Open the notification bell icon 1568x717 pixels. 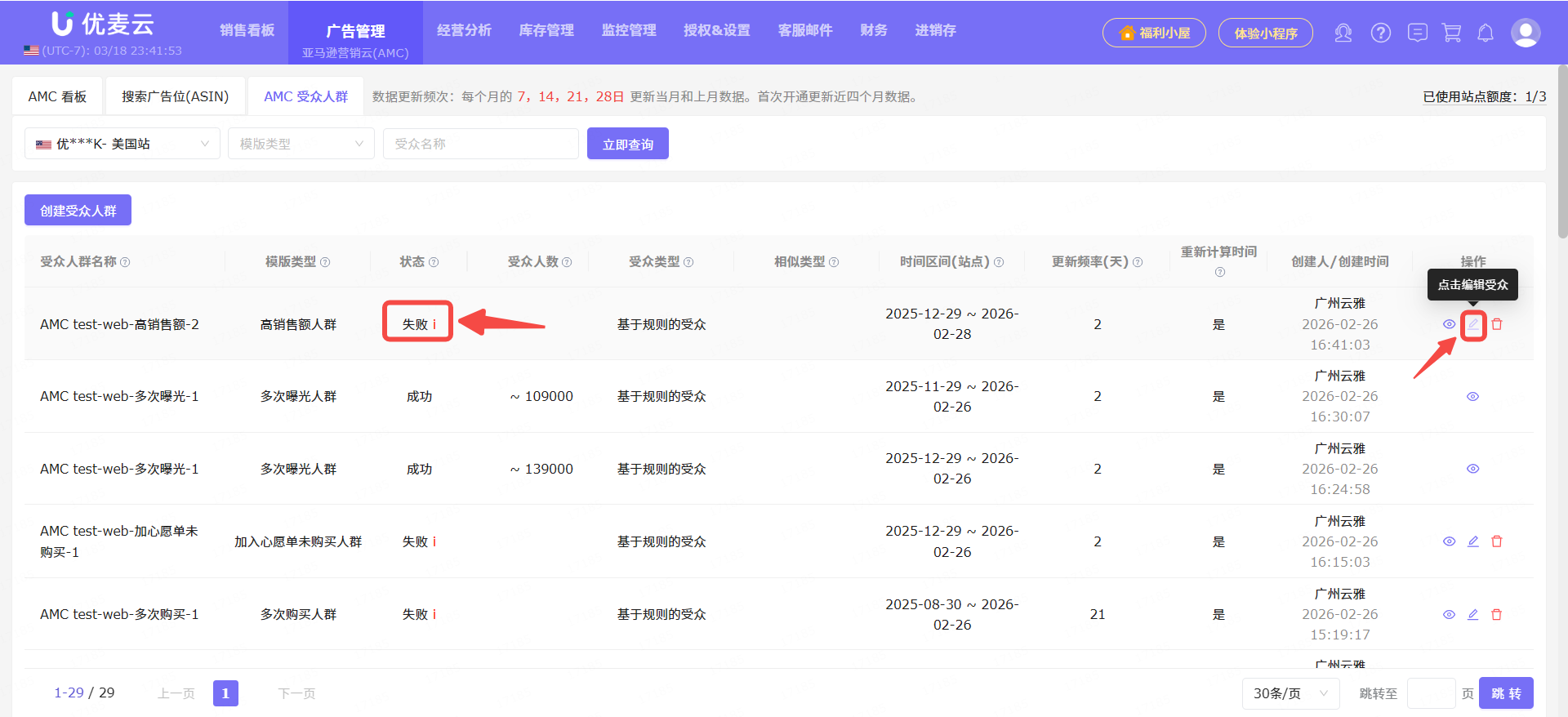[1486, 33]
